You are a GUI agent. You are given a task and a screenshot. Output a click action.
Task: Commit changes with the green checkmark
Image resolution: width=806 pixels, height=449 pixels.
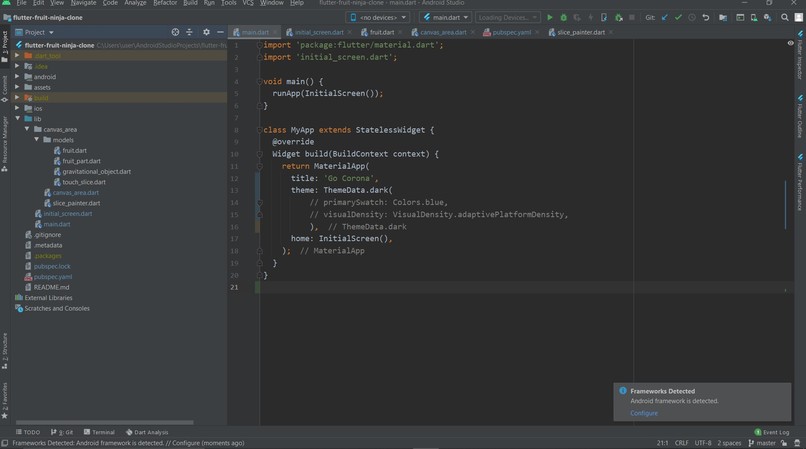[679, 17]
